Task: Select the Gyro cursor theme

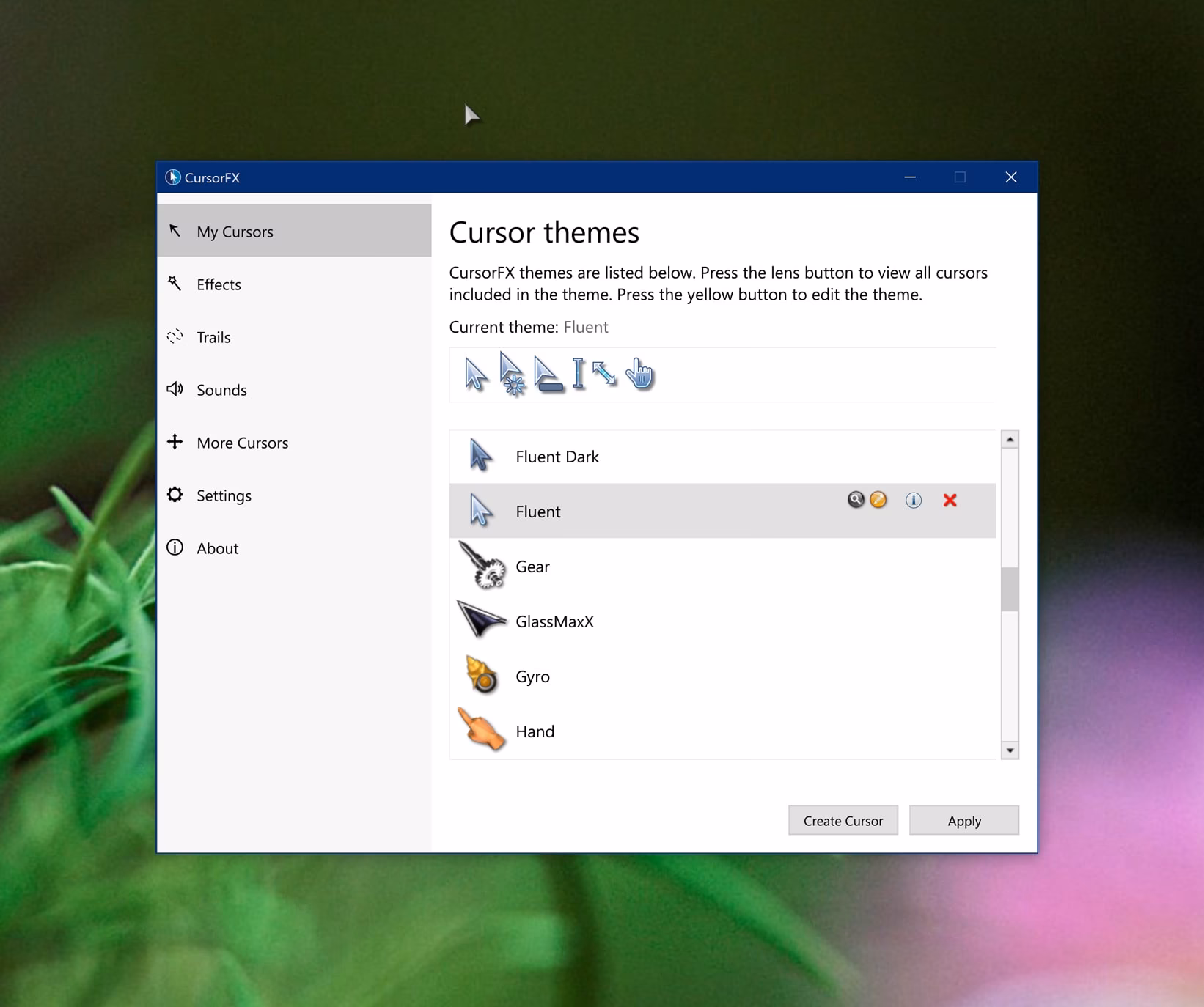Action: (723, 676)
